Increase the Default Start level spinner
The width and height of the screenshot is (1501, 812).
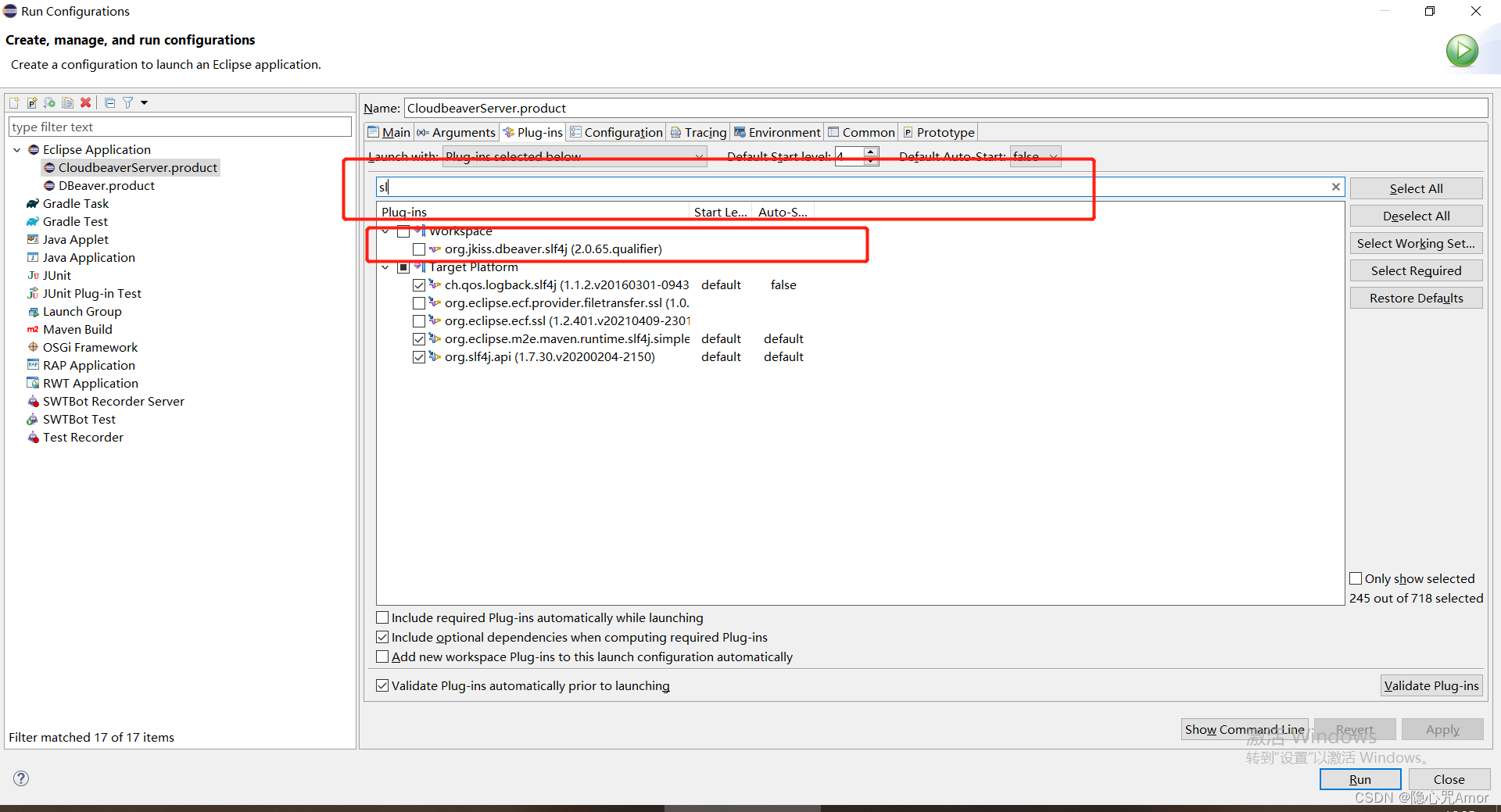click(871, 152)
